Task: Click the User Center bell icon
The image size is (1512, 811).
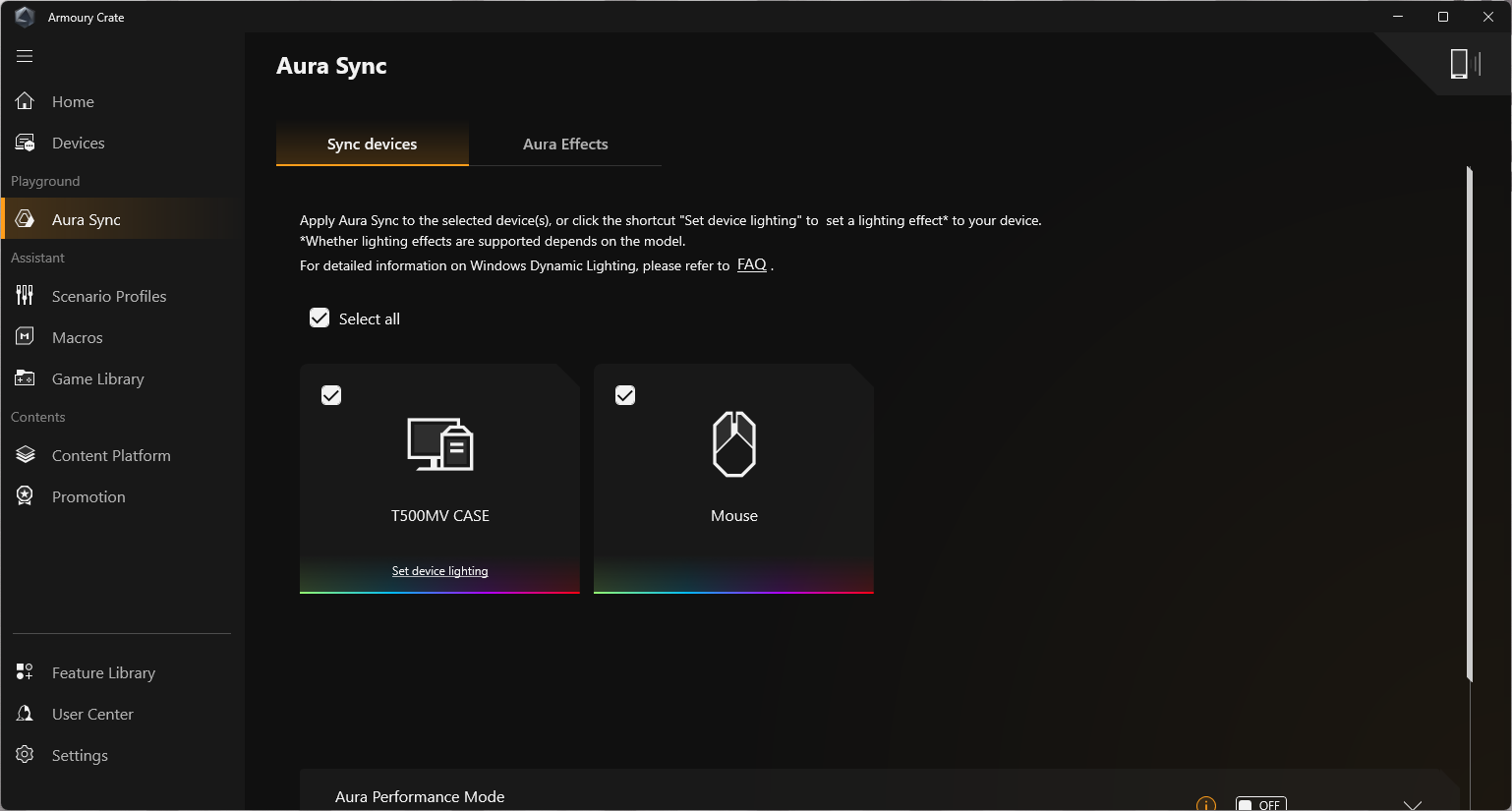Action: pos(26,714)
